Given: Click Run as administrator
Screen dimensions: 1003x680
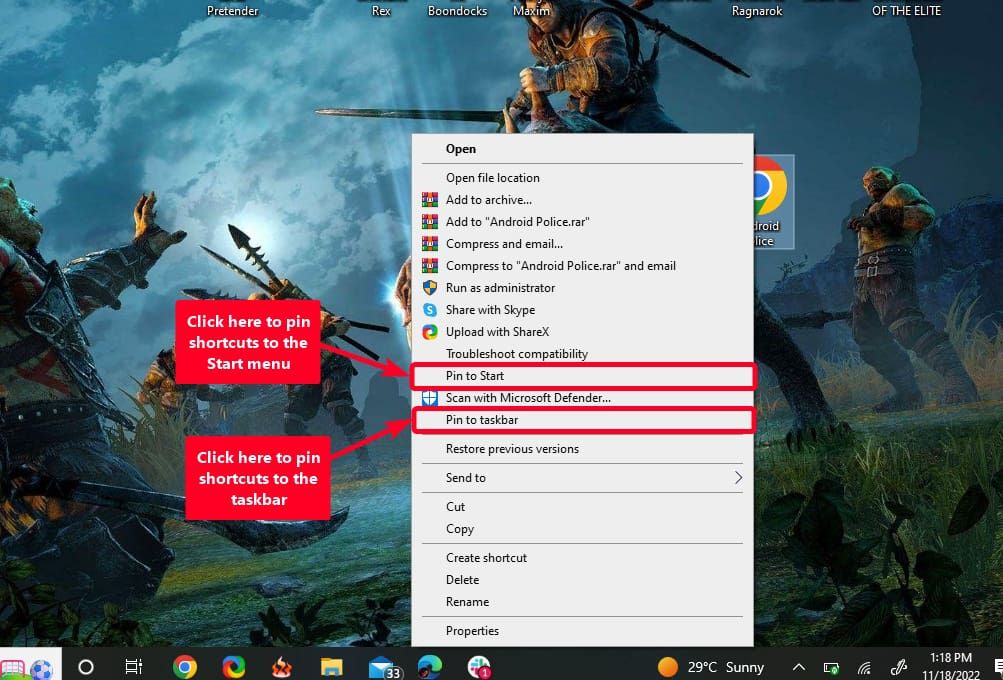Looking at the screenshot, I should (x=500, y=288).
